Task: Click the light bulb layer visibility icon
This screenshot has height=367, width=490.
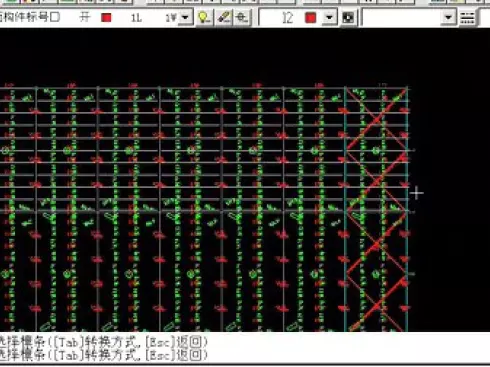Action: pos(204,17)
